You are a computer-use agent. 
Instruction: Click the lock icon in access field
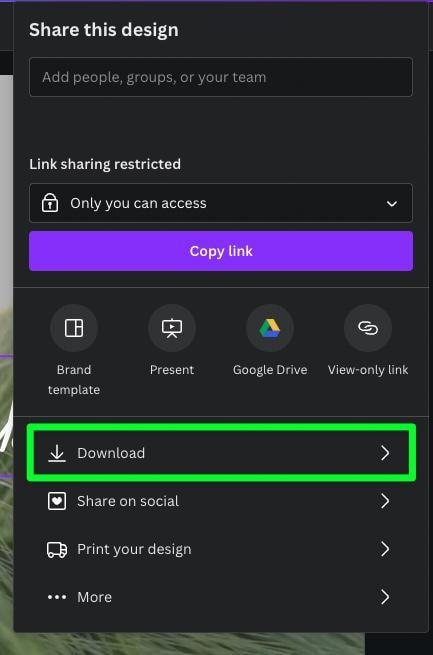click(x=50, y=203)
